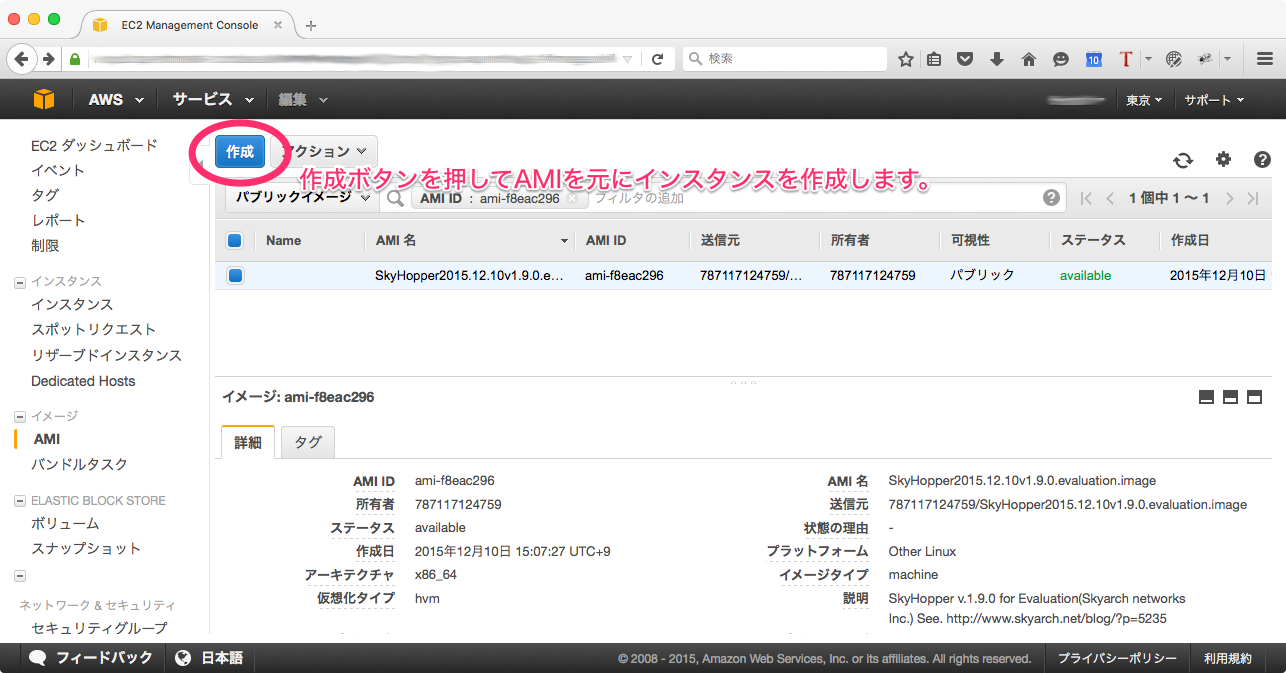Click the chat smiley icon in the toolbar
This screenshot has height=673, width=1286.
[1061, 59]
